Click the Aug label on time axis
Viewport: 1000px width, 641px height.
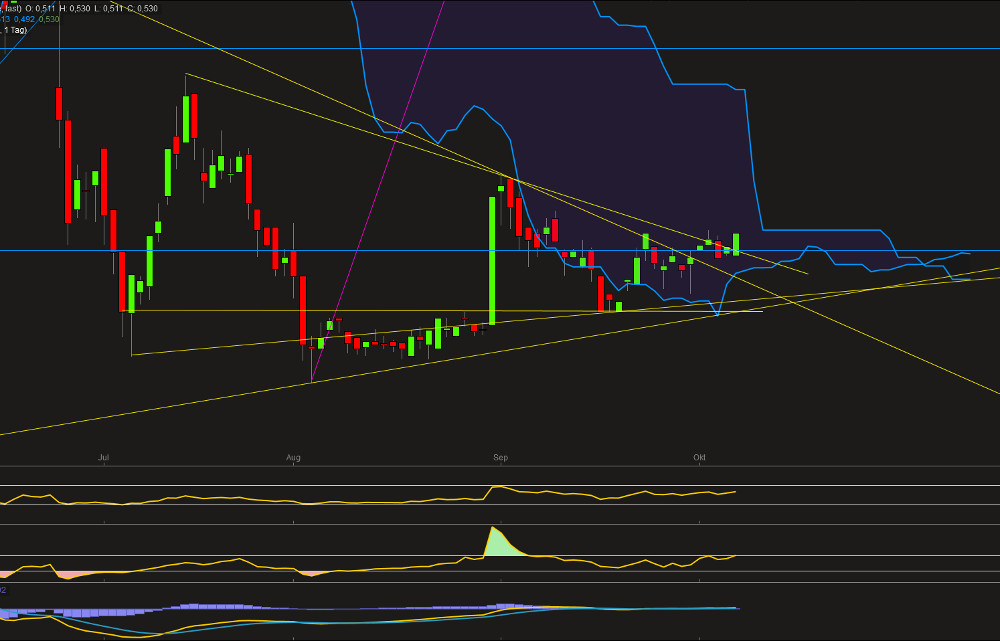pos(293,457)
